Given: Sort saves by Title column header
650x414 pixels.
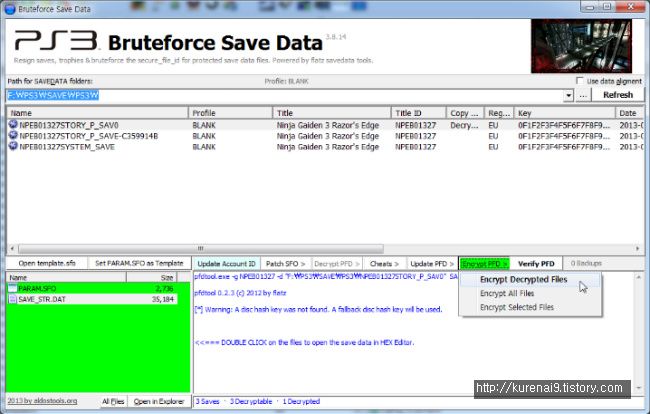Looking at the screenshot, I should pyautogui.click(x=332, y=113).
